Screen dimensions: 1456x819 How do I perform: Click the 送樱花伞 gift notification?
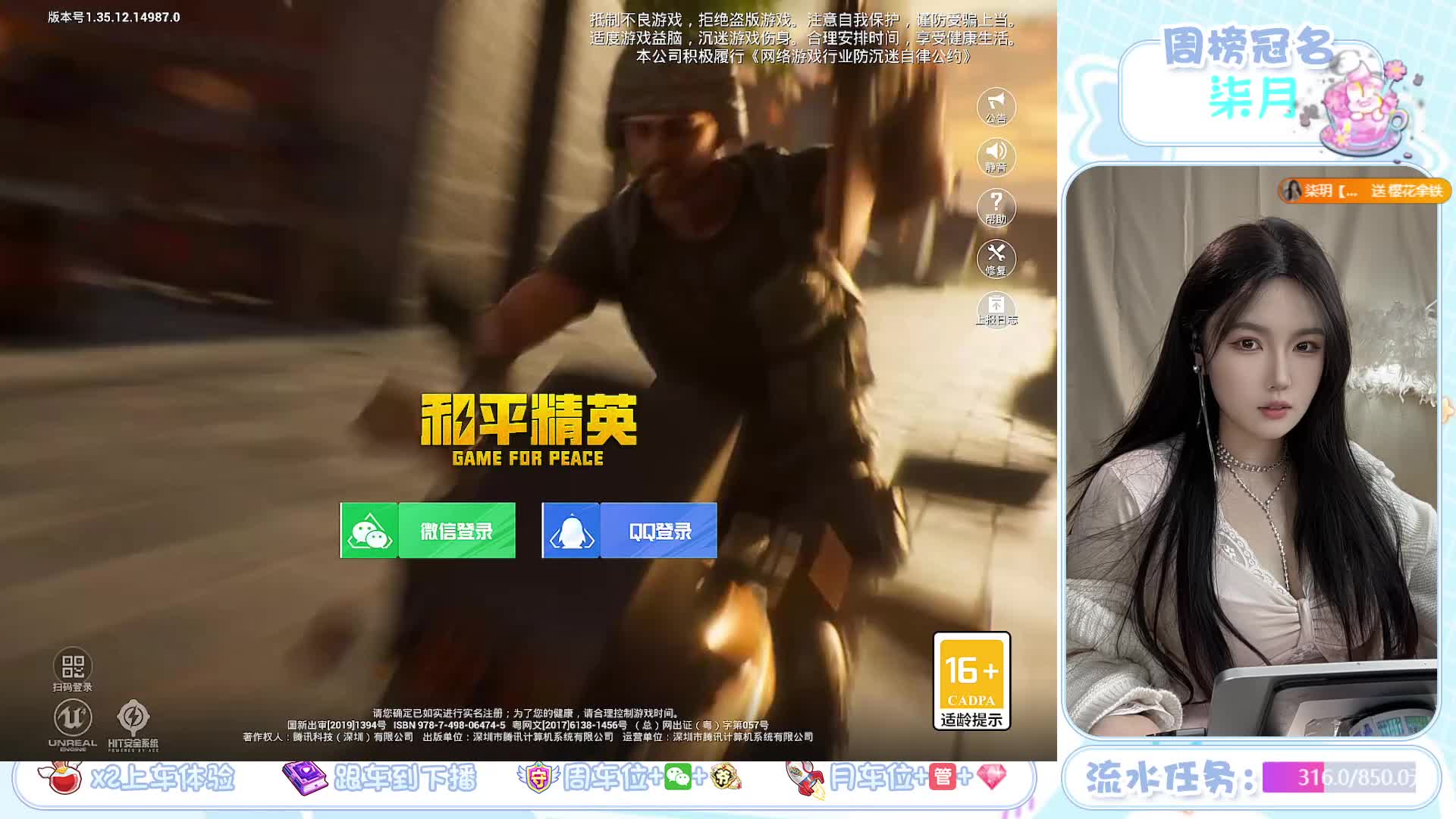click(x=1365, y=190)
